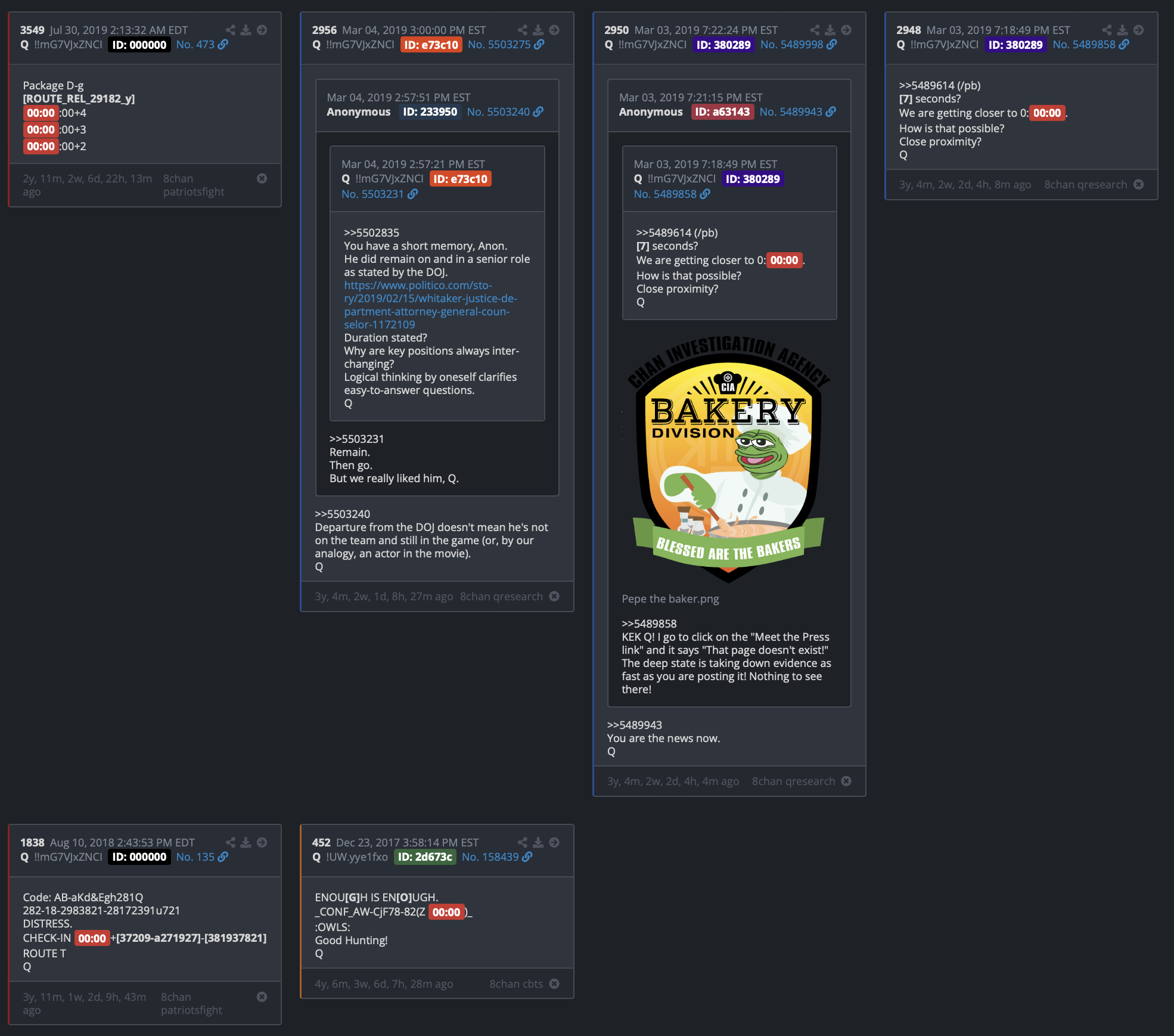The height and width of the screenshot is (1036, 1174).
Task: Click ID: 380289 badge in post 2950 header
Action: point(723,45)
